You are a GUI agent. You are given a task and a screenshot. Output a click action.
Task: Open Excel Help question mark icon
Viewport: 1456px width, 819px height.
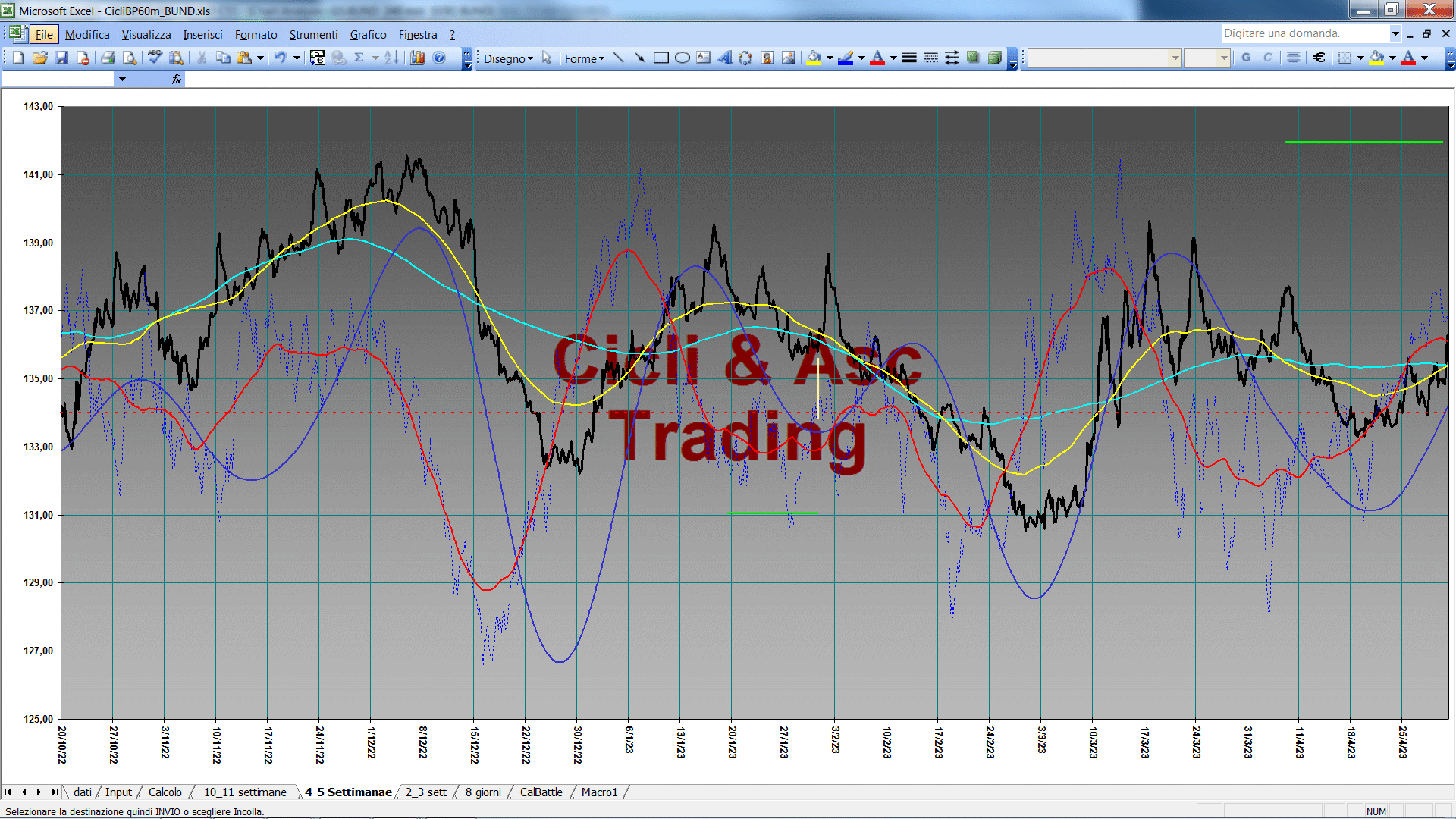pos(439,58)
